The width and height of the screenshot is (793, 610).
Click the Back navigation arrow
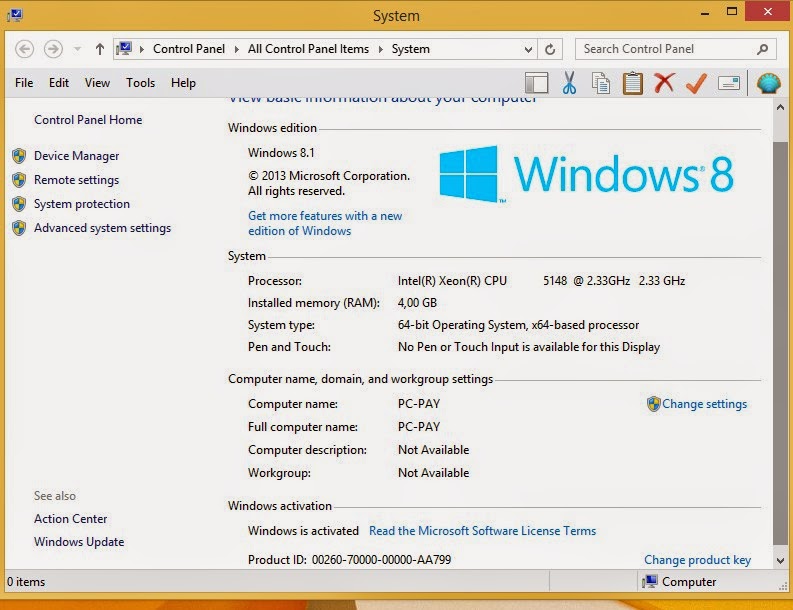(x=24, y=49)
